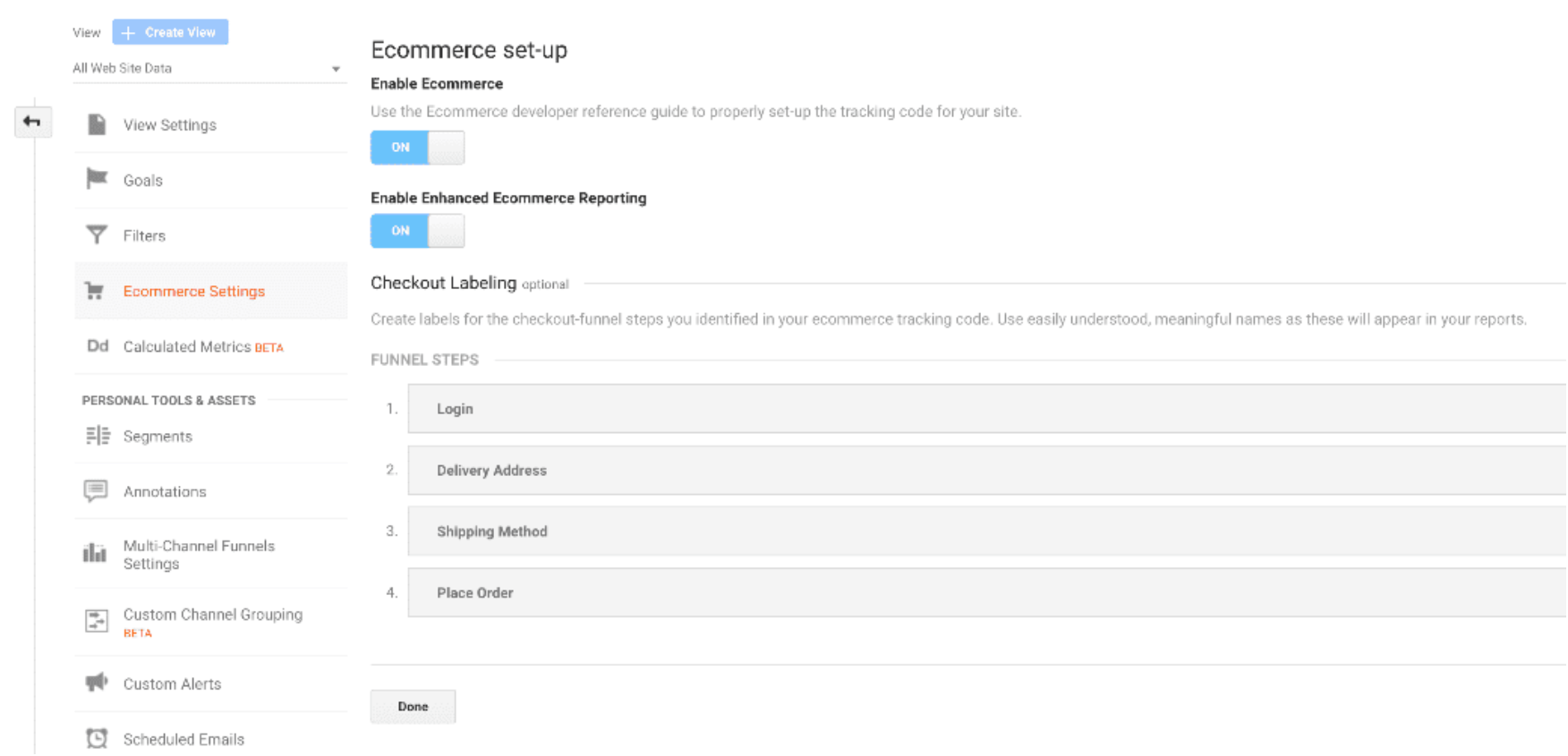Screen dimensions: 1568x756
Task: Click the Place Order funnel step field
Action: click(984, 593)
